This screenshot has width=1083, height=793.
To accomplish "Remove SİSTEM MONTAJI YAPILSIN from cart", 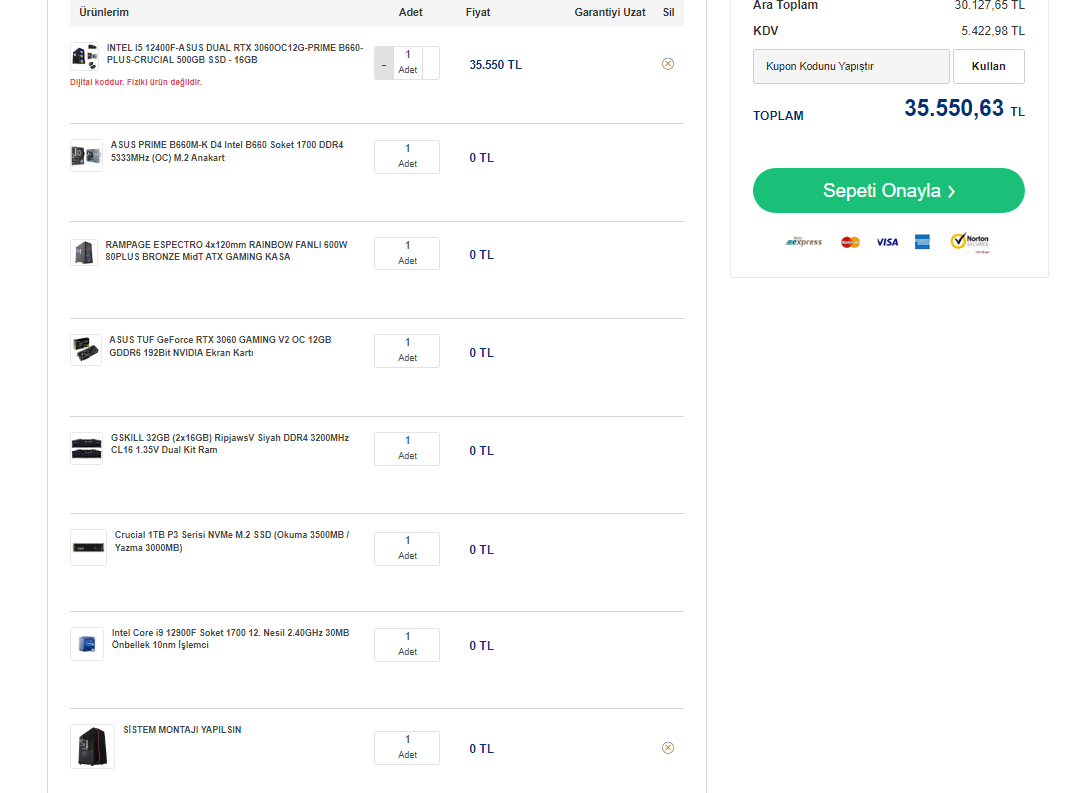I will pyautogui.click(x=668, y=747).
